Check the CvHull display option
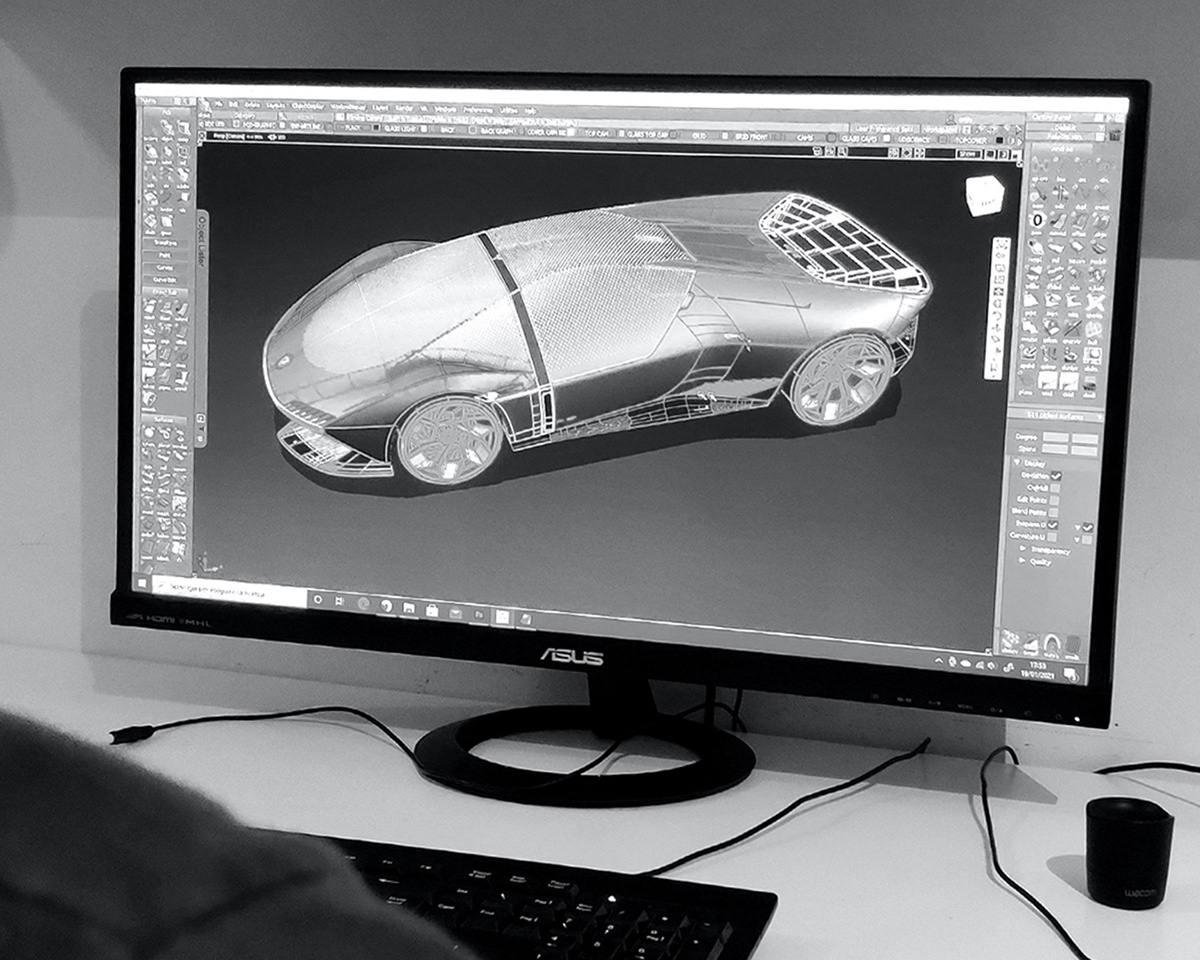1200x960 pixels. click(1055, 488)
